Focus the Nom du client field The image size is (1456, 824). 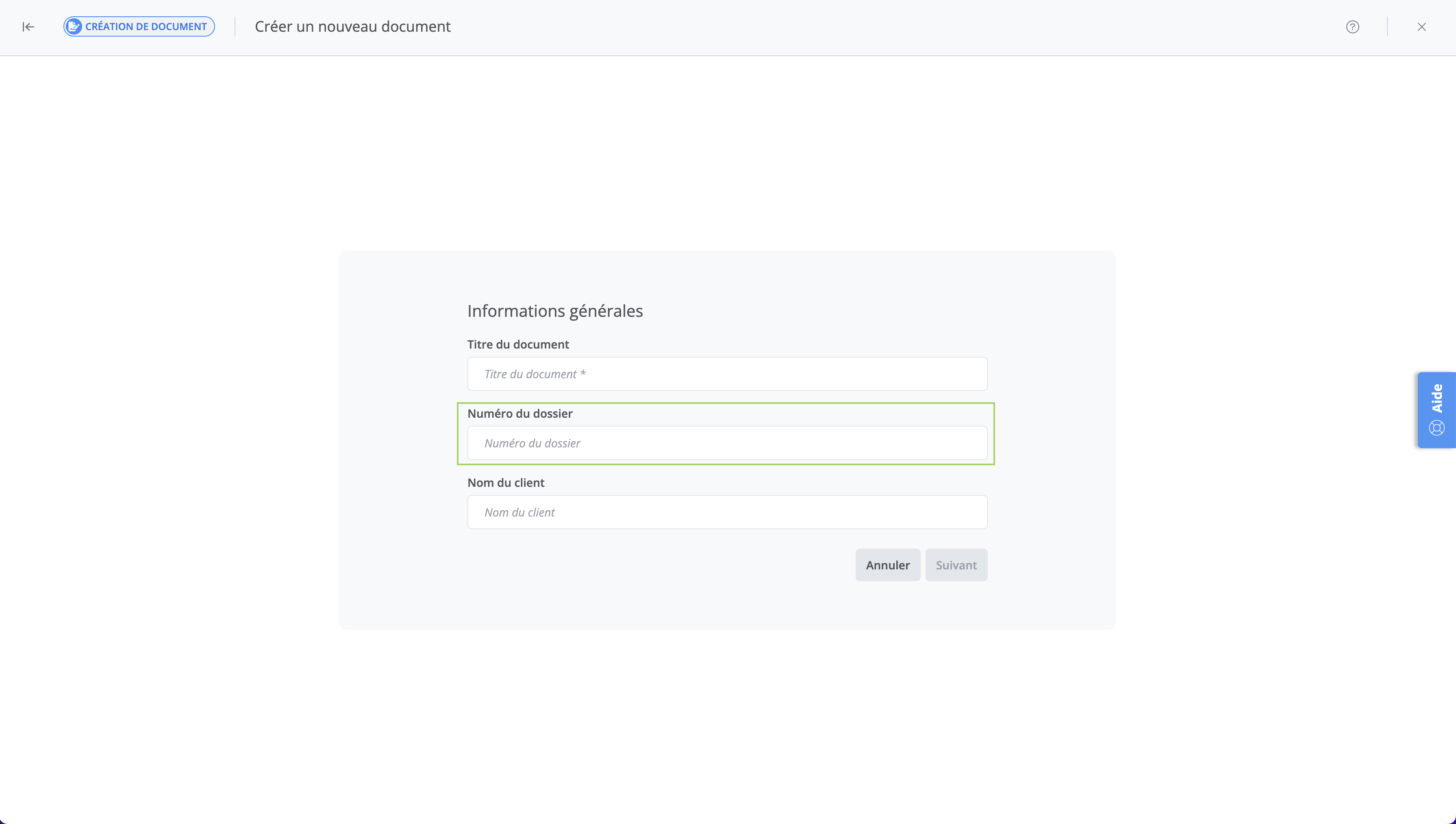click(x=727, y=512)
